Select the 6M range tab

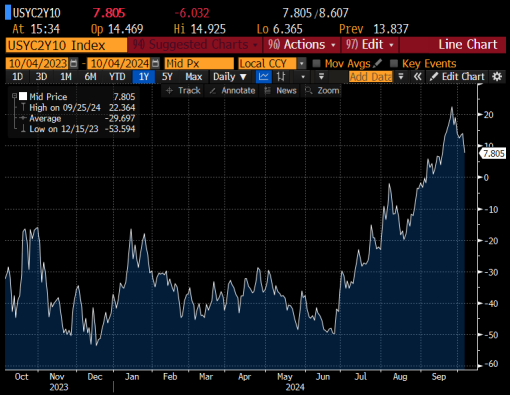90,77
